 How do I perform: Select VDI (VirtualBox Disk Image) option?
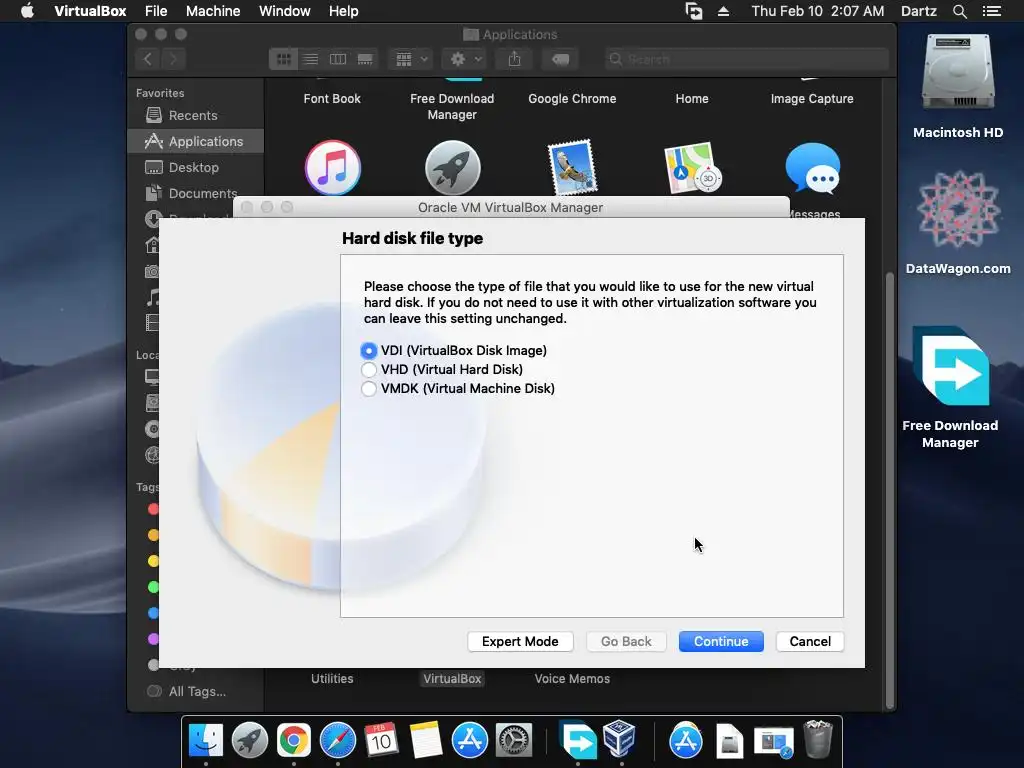click(454, 351)
